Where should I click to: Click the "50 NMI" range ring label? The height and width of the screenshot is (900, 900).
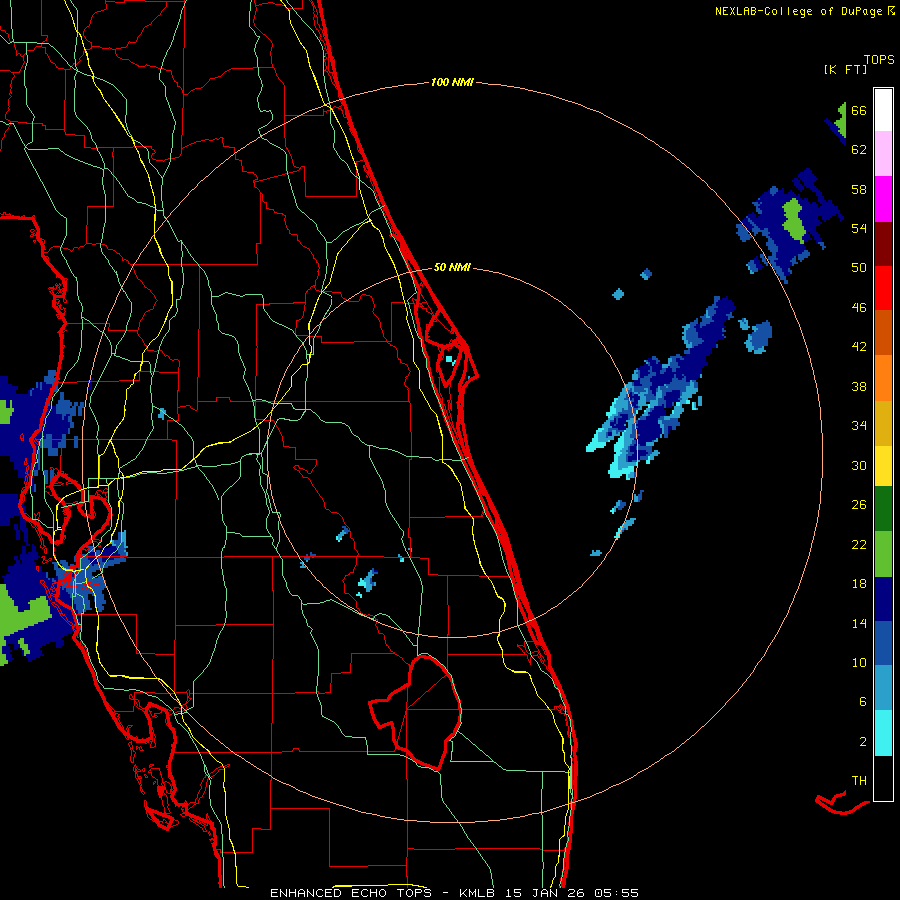pos(452,267)
